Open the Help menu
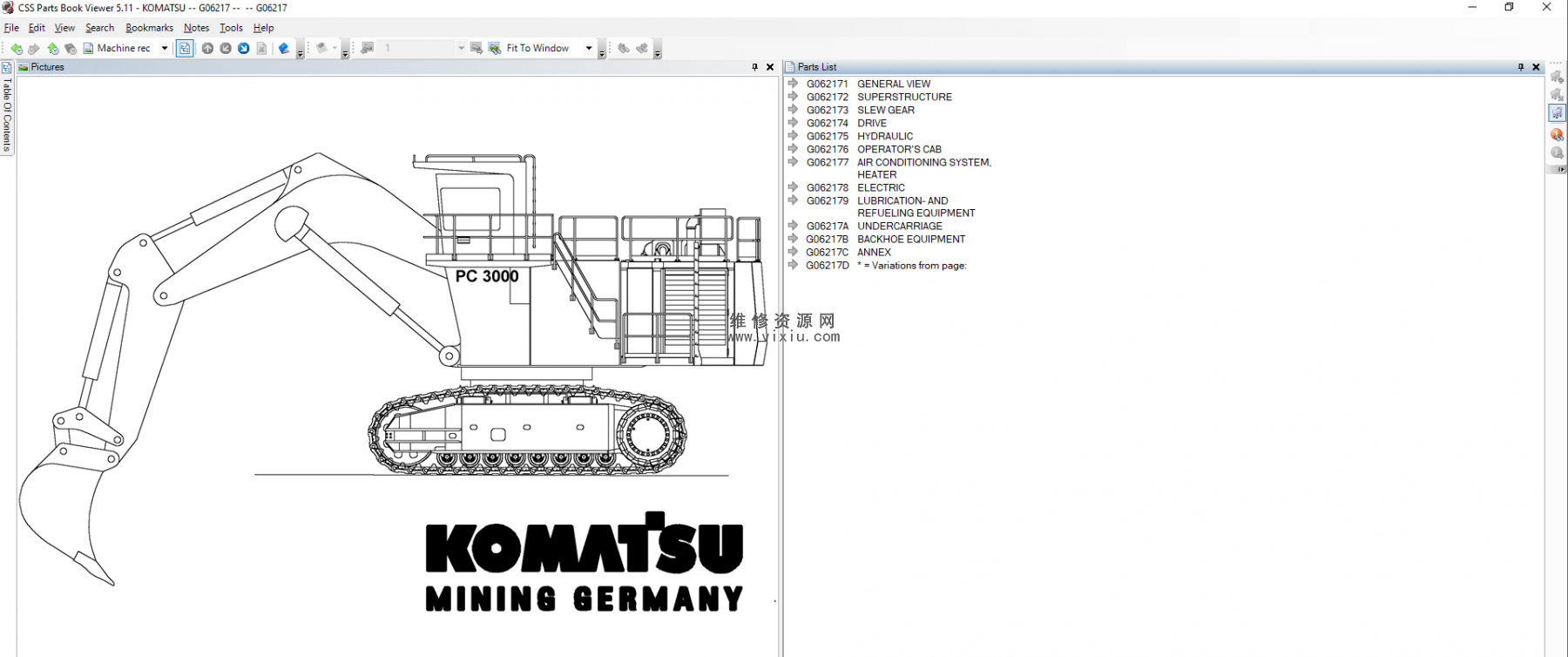1568x657 pixels. point(263,28)
